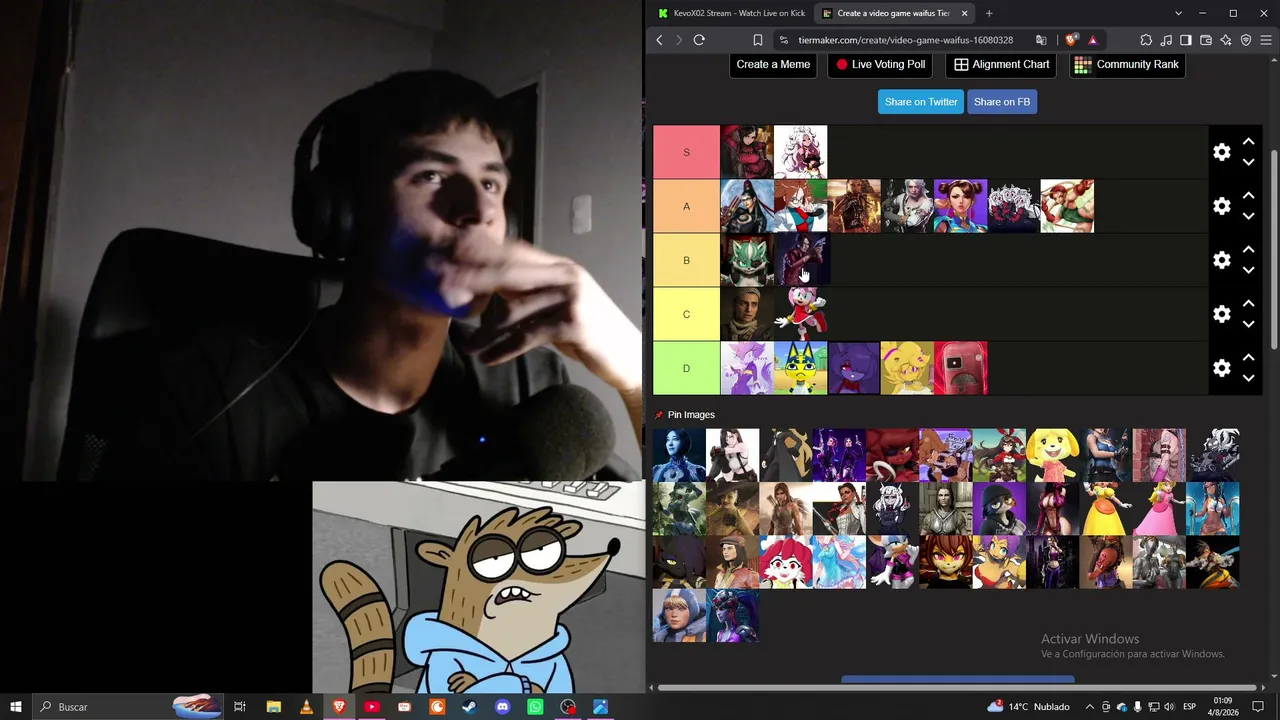Open the ESP language selector in the tray
Image resolution: width=1280 pixels, height=720 pixels.
[1190, 707]
